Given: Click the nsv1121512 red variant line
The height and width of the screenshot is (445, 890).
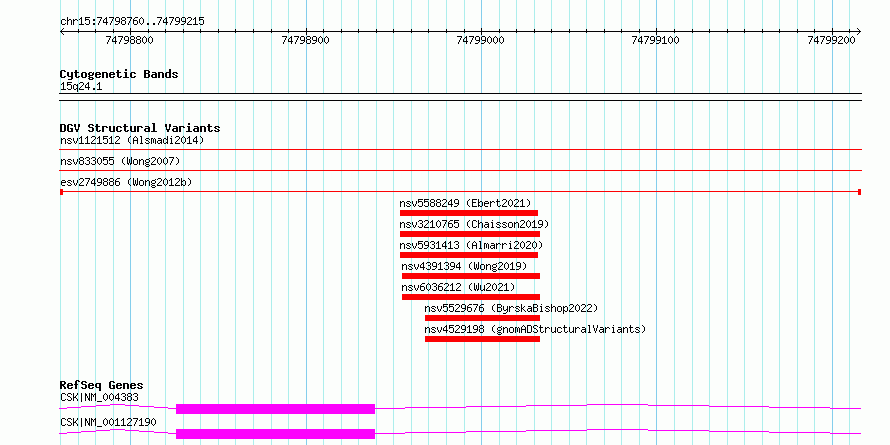Looking at the screenshot, I should click(461, 149).
